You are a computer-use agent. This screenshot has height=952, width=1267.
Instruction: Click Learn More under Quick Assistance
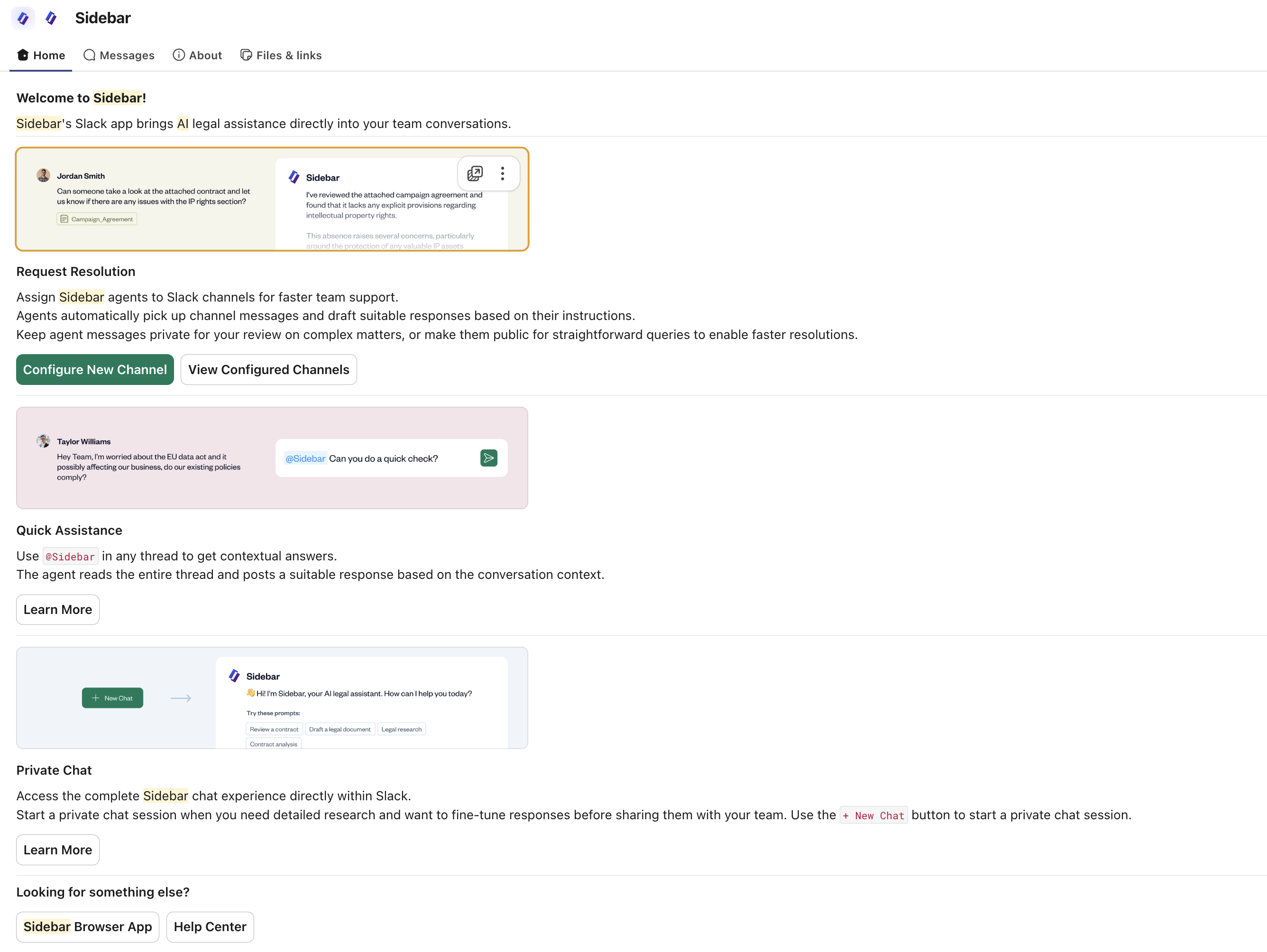pos(58,610)
